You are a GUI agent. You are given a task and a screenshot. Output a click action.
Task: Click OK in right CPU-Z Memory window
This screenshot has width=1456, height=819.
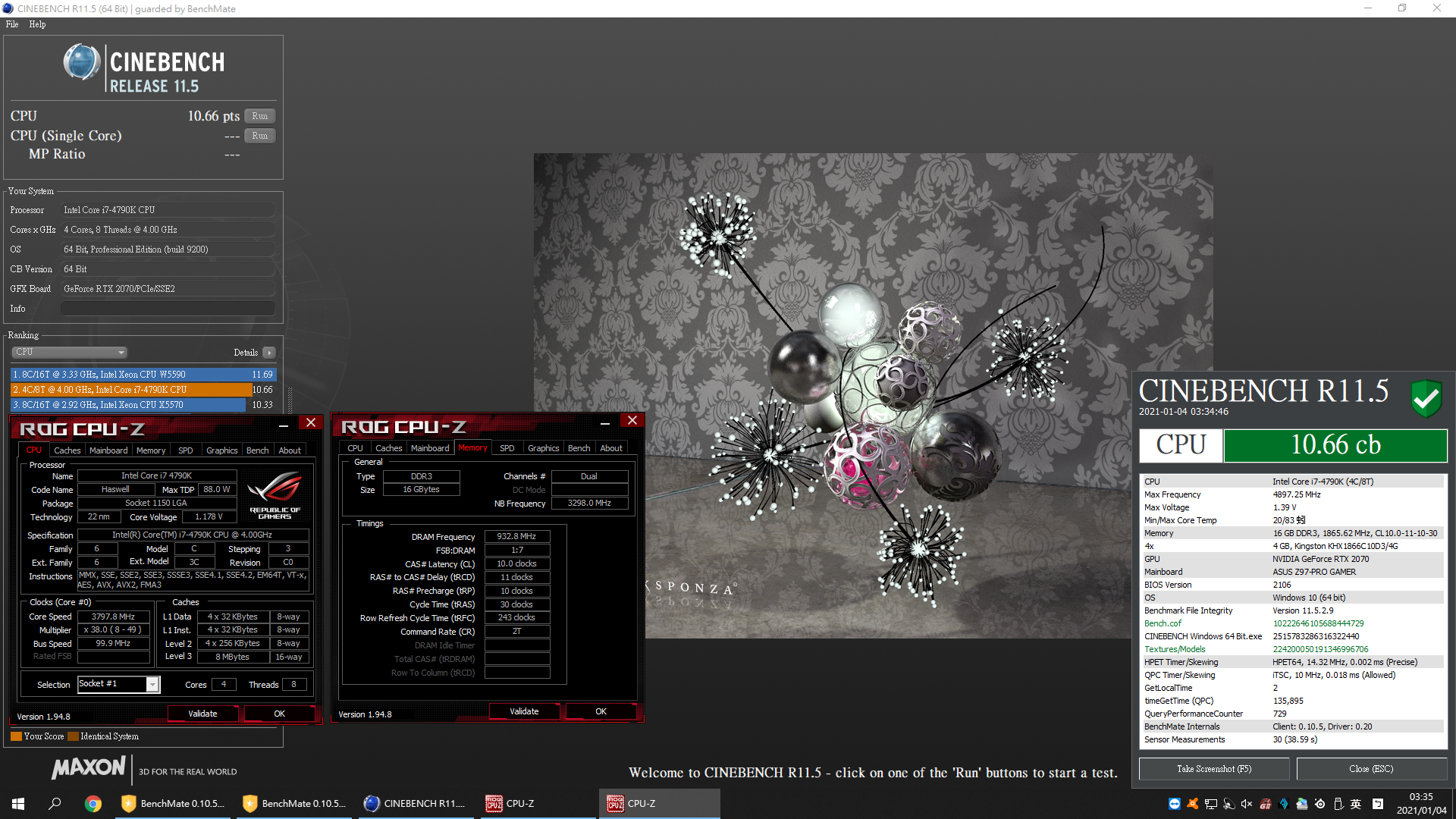(x=601, y=711)
